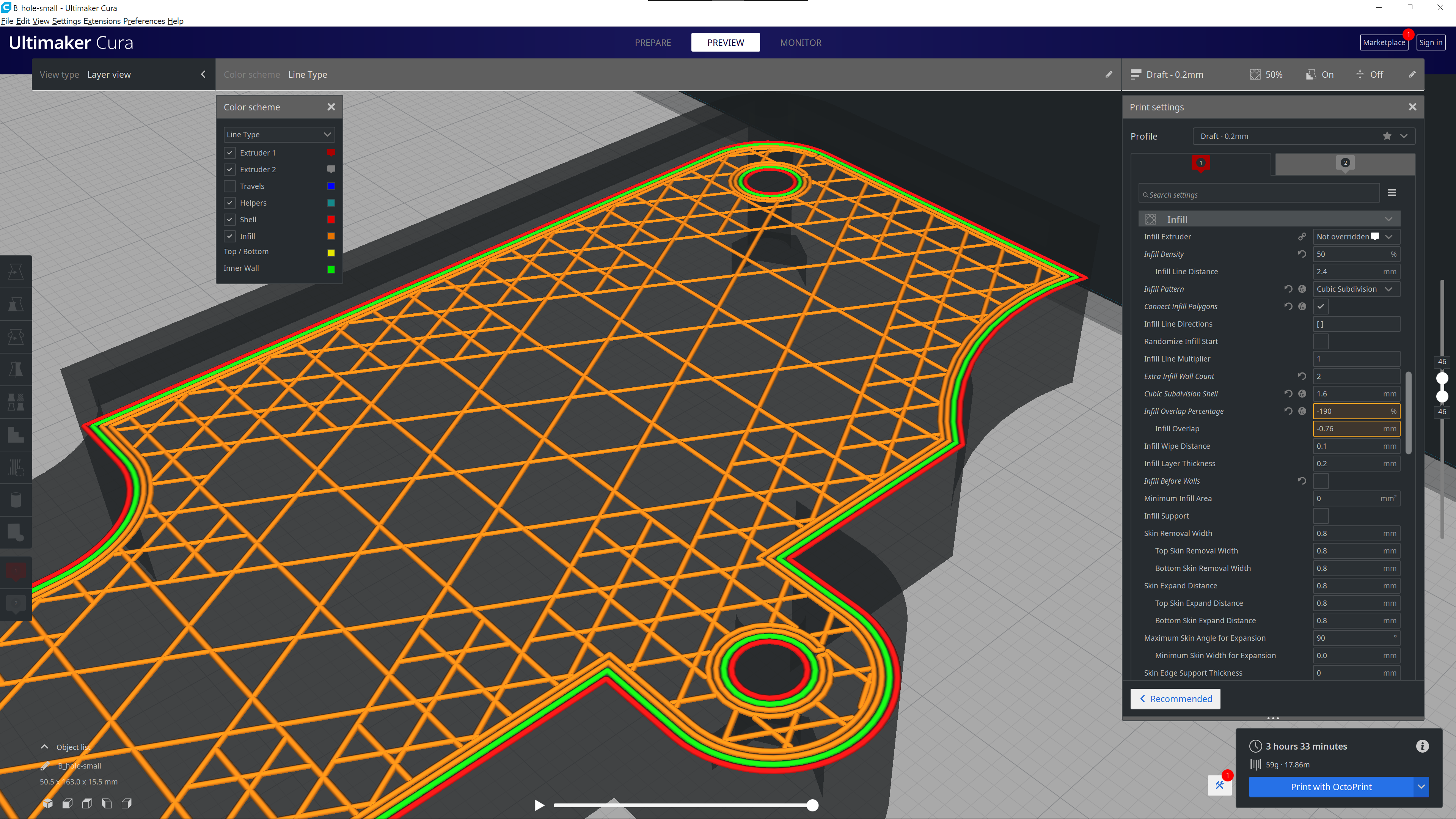1456x819 pixels.
Task: Click the fx icon beside Infill Overlap Percentage
Action: tap(1302, 412)
